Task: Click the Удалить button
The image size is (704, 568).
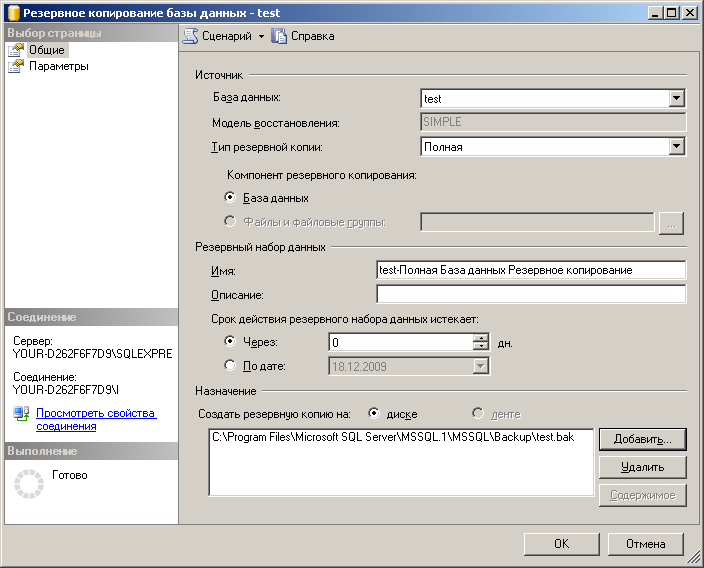Action: 643,467
